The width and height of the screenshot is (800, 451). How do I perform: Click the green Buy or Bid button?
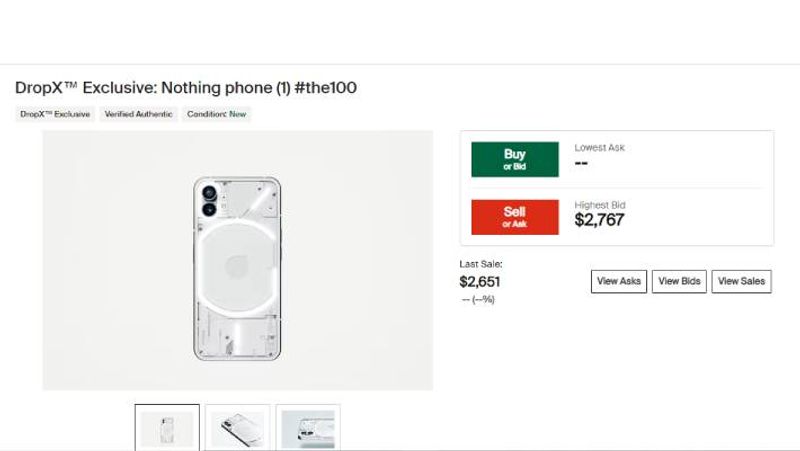click(515, 159)
